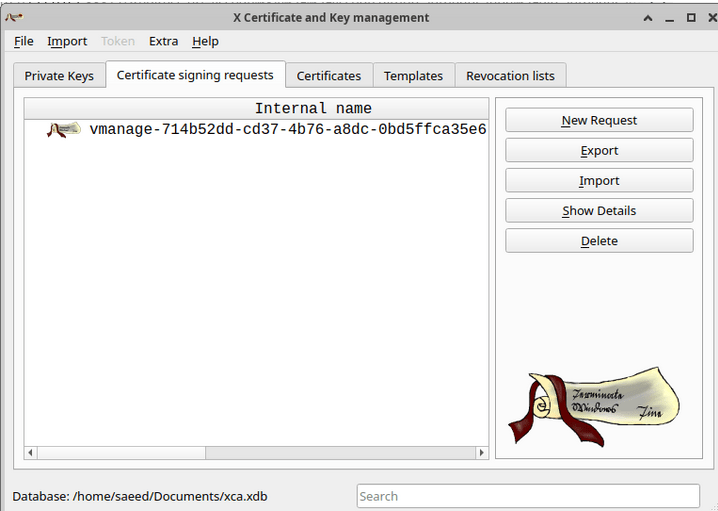Open the File menu
This screenshot has height=511, width=718.
pos(24,41)
